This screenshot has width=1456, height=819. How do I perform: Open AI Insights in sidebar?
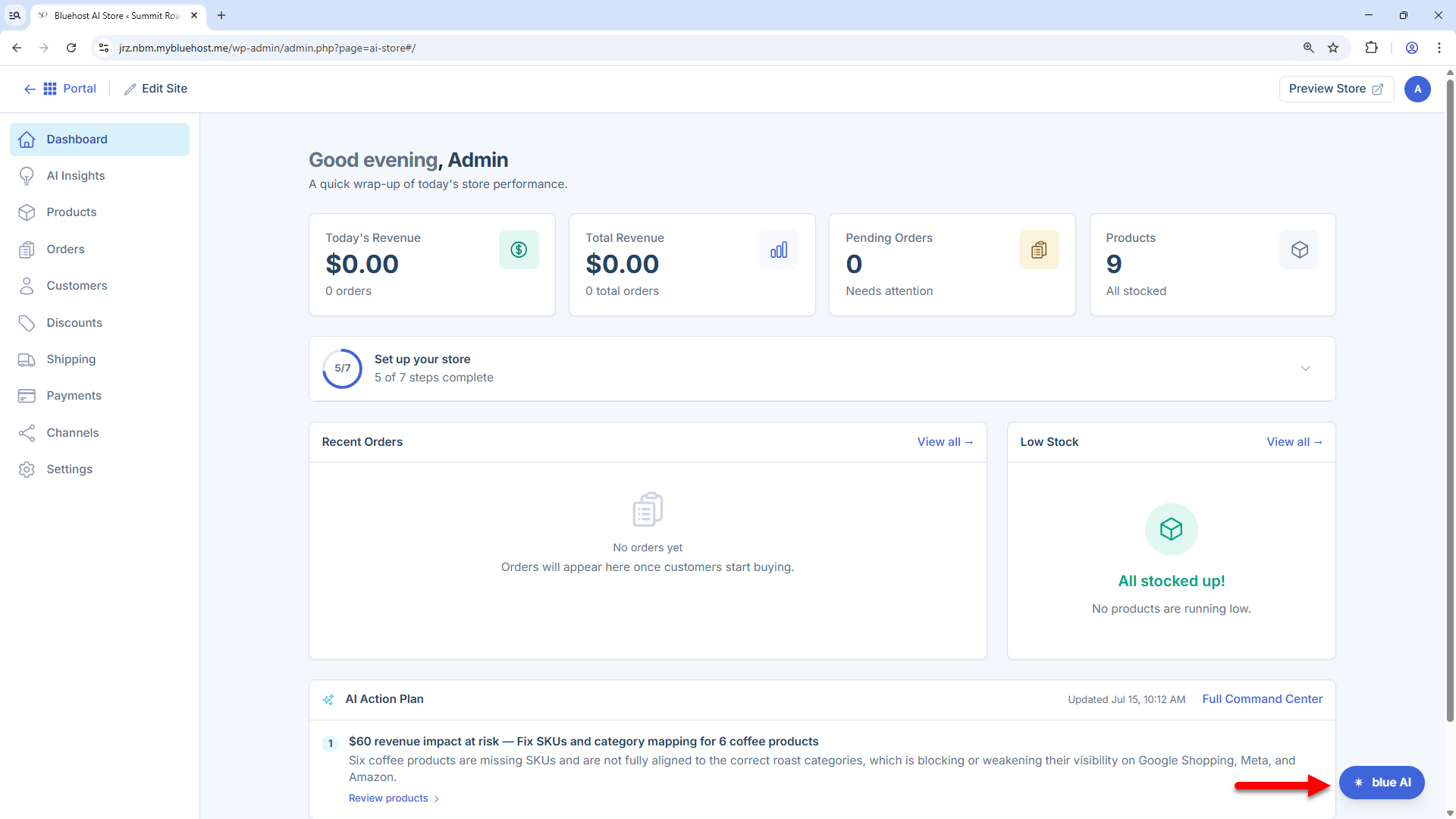tap(99, 176)
